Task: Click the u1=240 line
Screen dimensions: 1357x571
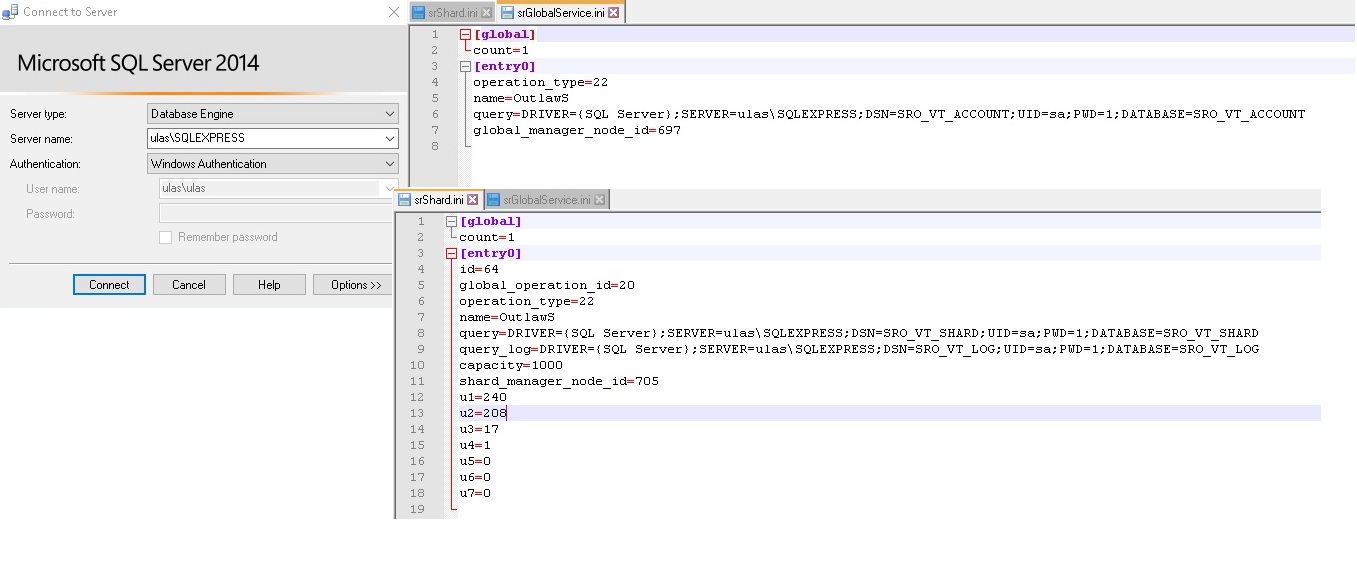Action: tap(483, 397)
